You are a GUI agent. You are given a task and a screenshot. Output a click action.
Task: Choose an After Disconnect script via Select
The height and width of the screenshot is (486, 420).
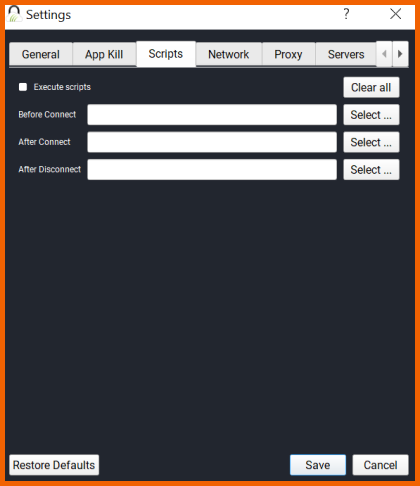pyautogui.click(x=371, y=169)
